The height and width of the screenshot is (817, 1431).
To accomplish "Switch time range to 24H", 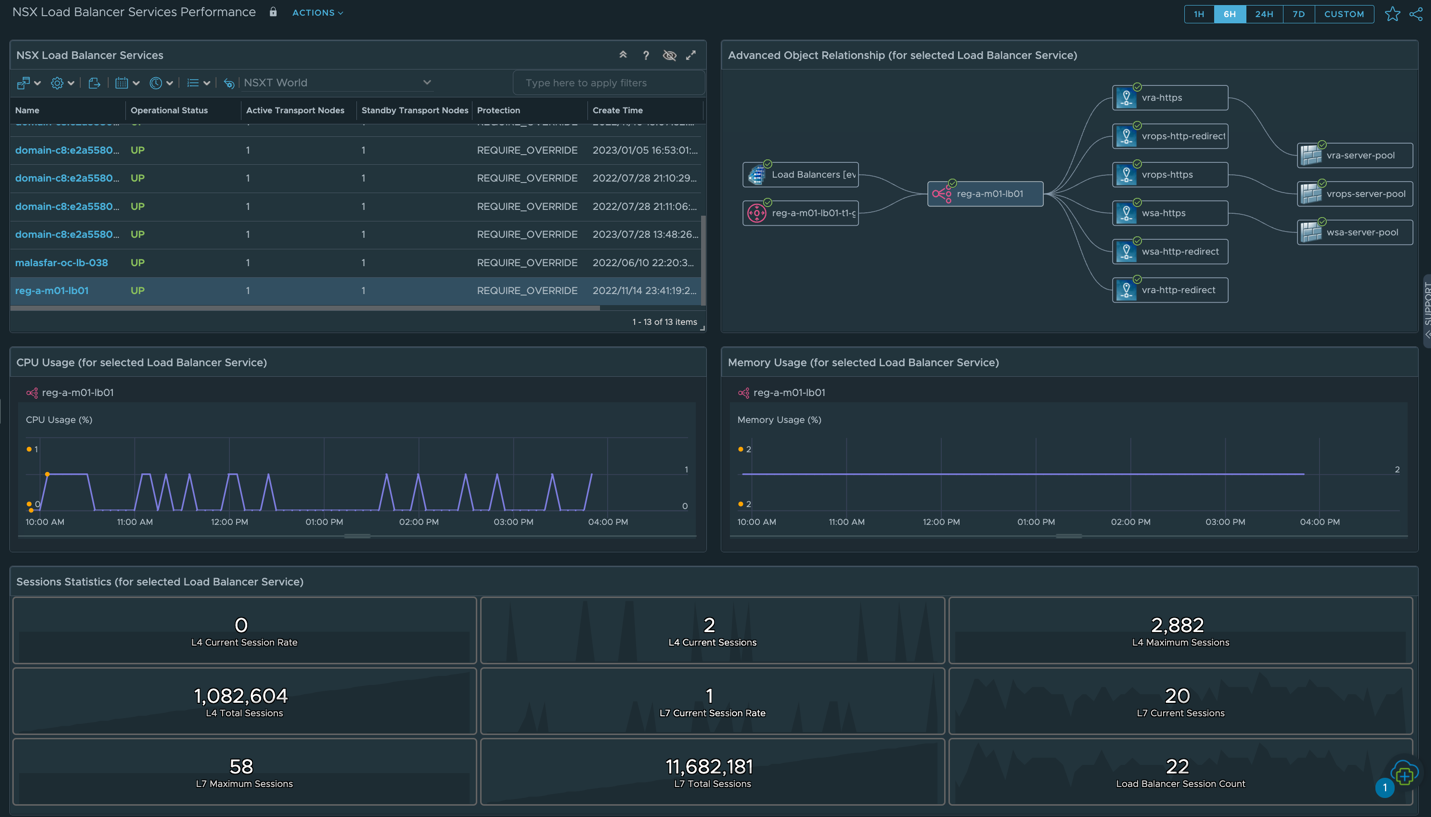I will click(1264, 14).
